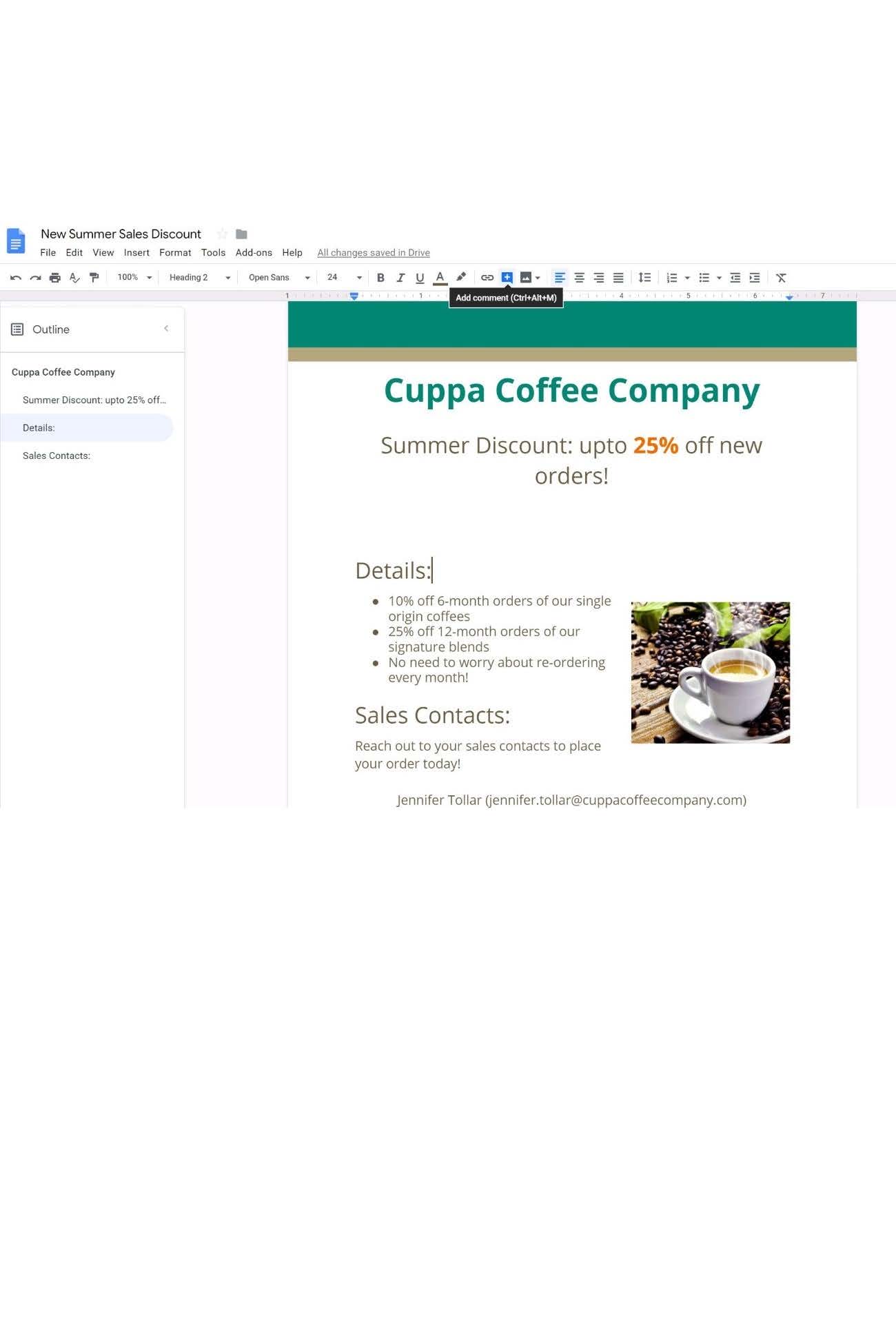Run spell check from the toolbar
896x1317 pixels.
click(x=74, y=278)
